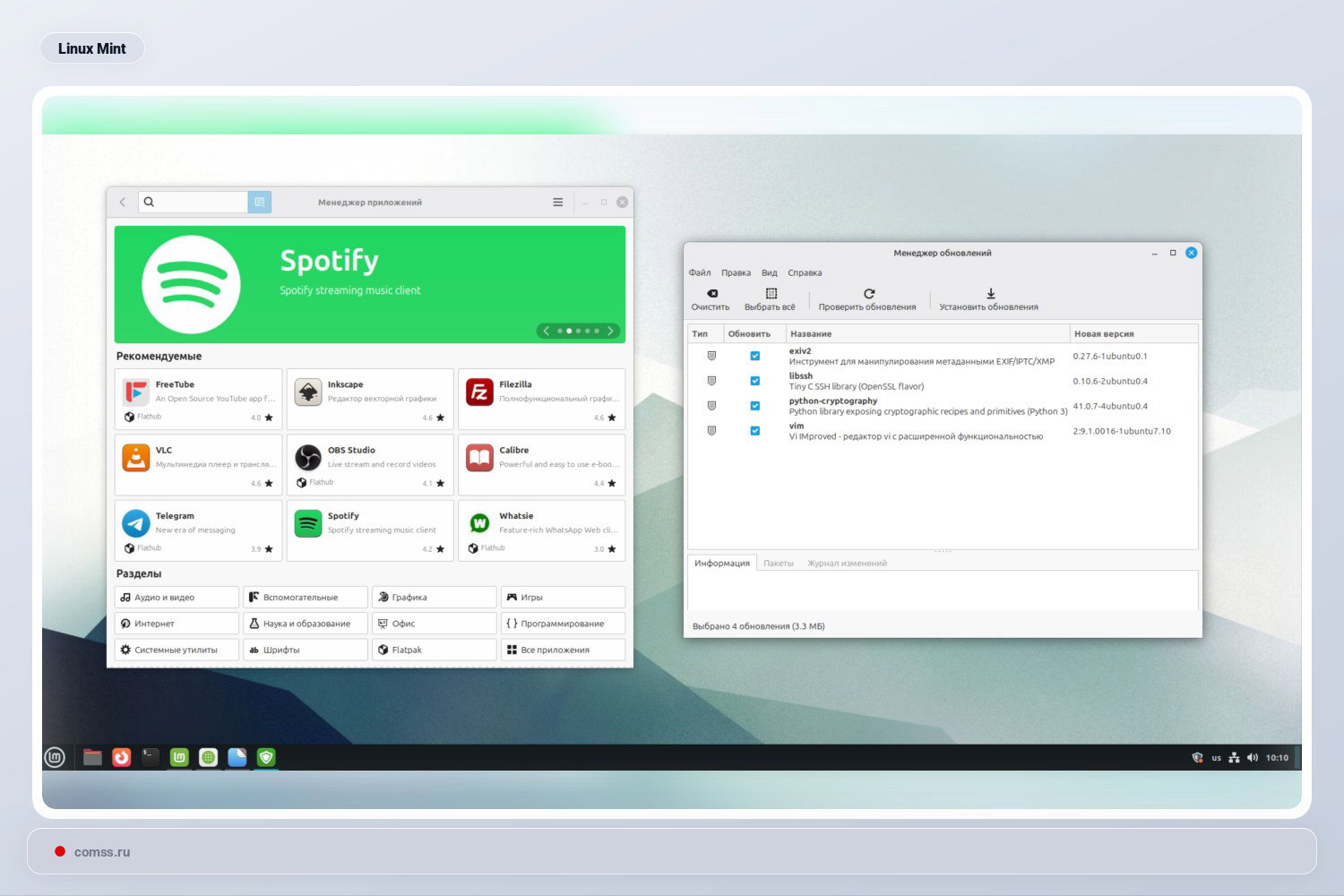Open the OBS Studio app entry
The width and height of the screenshot is (1344, 896).
(369, 463)
